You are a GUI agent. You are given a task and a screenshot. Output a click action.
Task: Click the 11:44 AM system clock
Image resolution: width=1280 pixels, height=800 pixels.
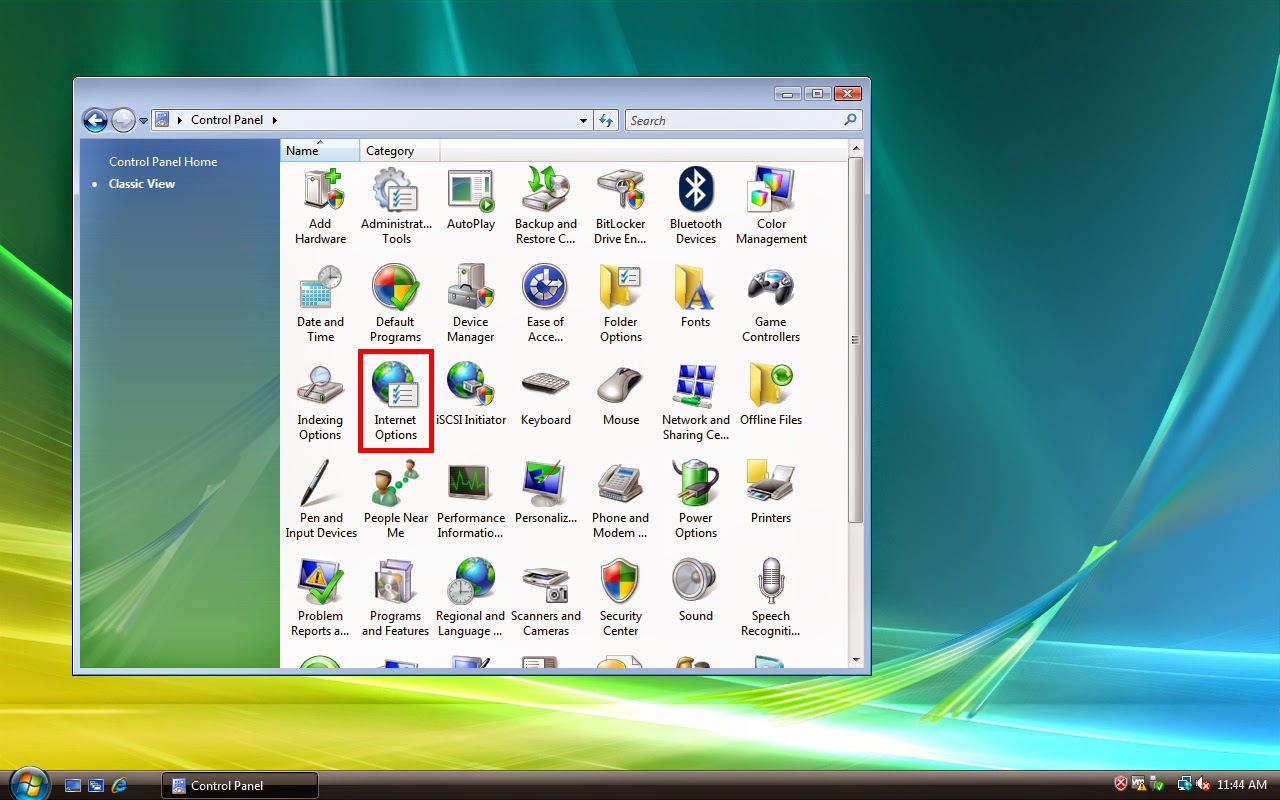(x=1244, y=785)
